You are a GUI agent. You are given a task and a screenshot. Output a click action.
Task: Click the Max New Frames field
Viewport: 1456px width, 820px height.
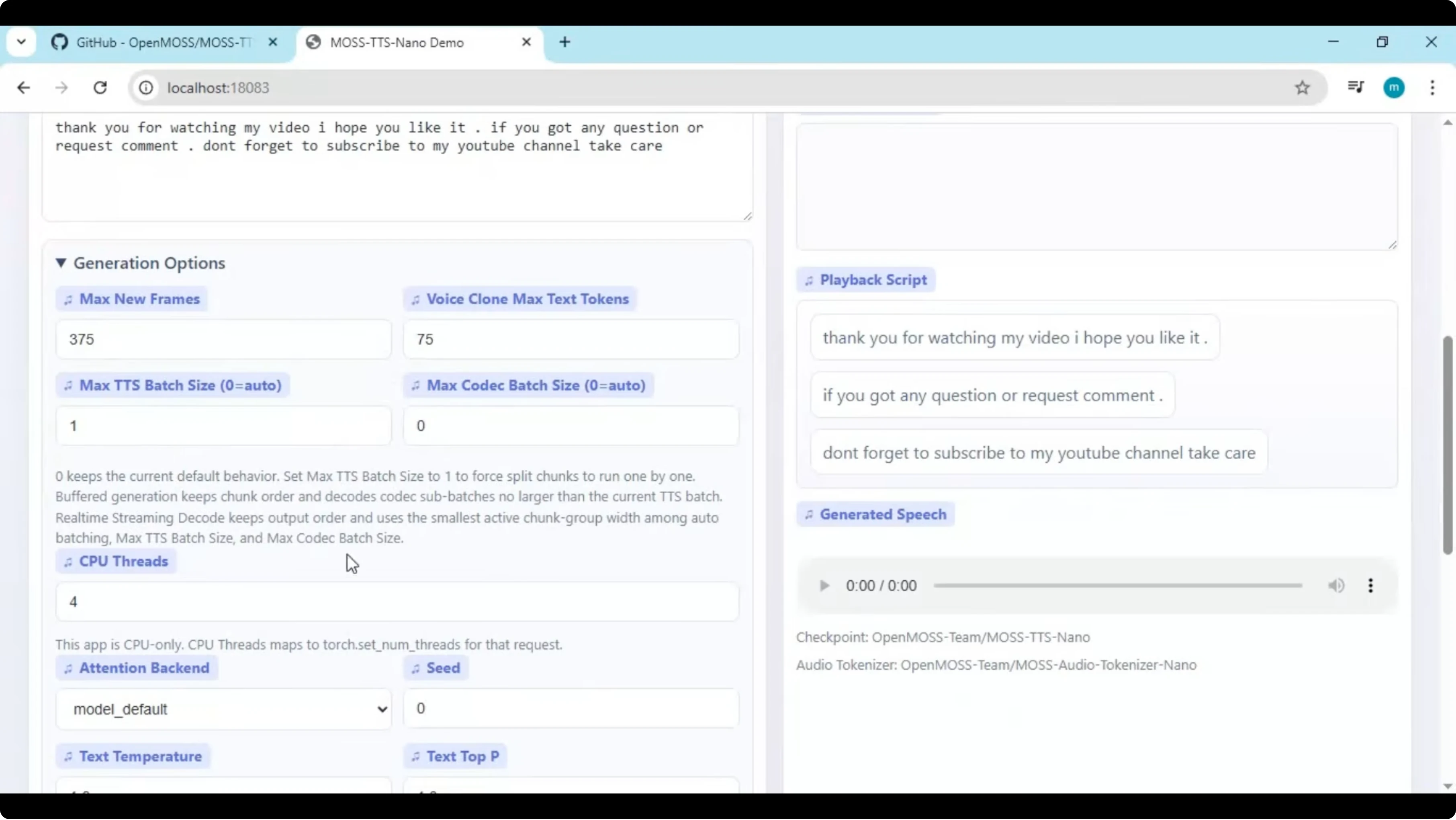click(x=223, y=339)
